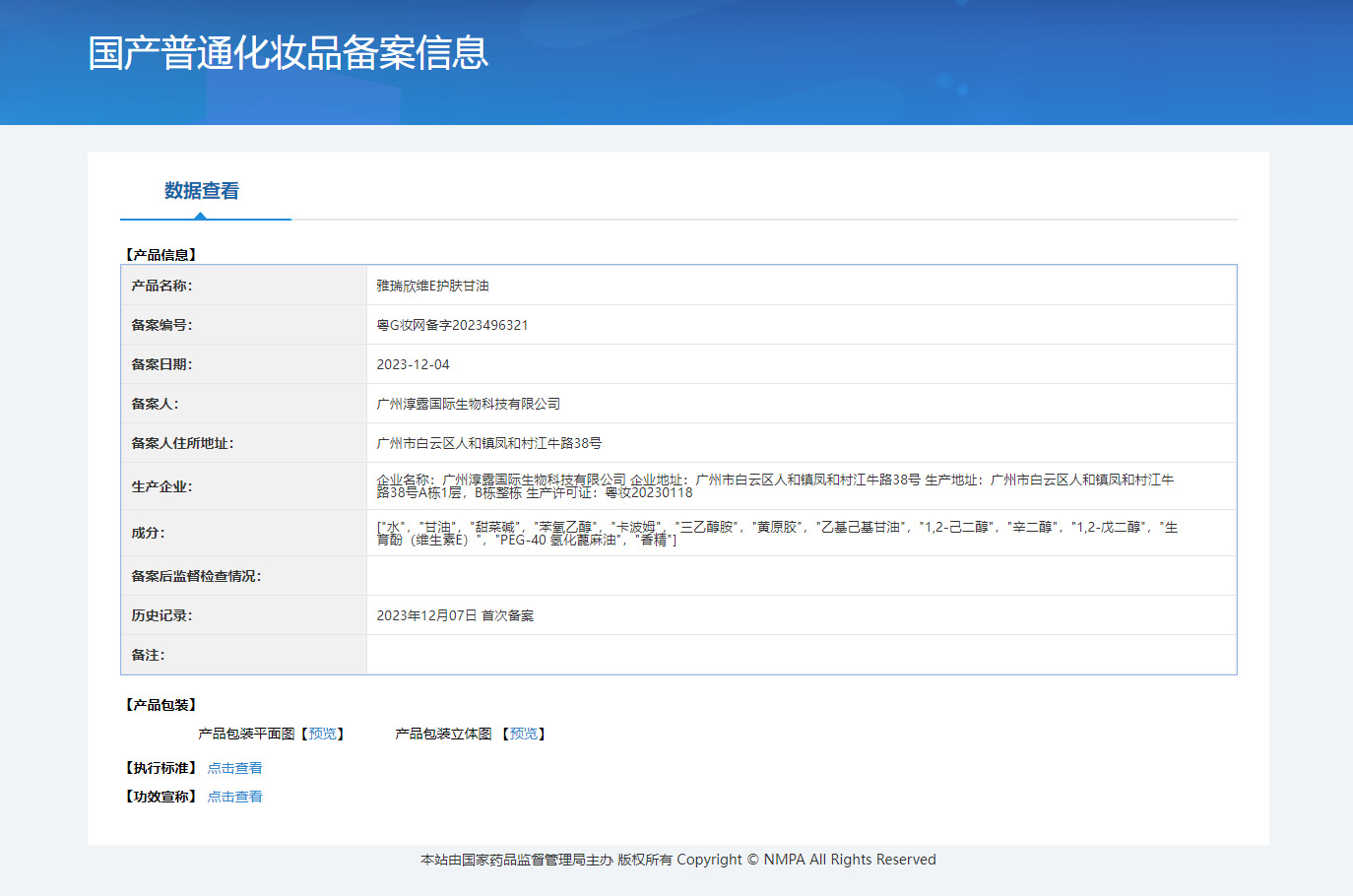Click the history entry 2023年12月07日 首次备案

(455, 615)
